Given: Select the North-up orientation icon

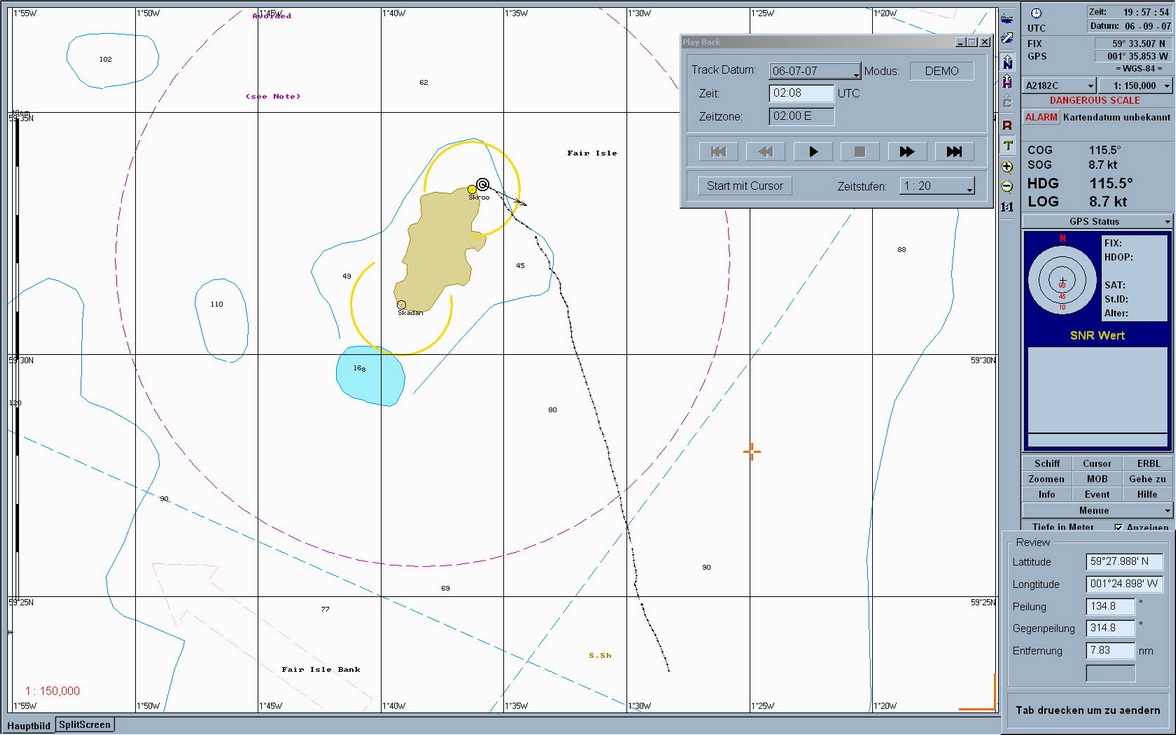Looking at the screenshot, I should [1007, 61].
